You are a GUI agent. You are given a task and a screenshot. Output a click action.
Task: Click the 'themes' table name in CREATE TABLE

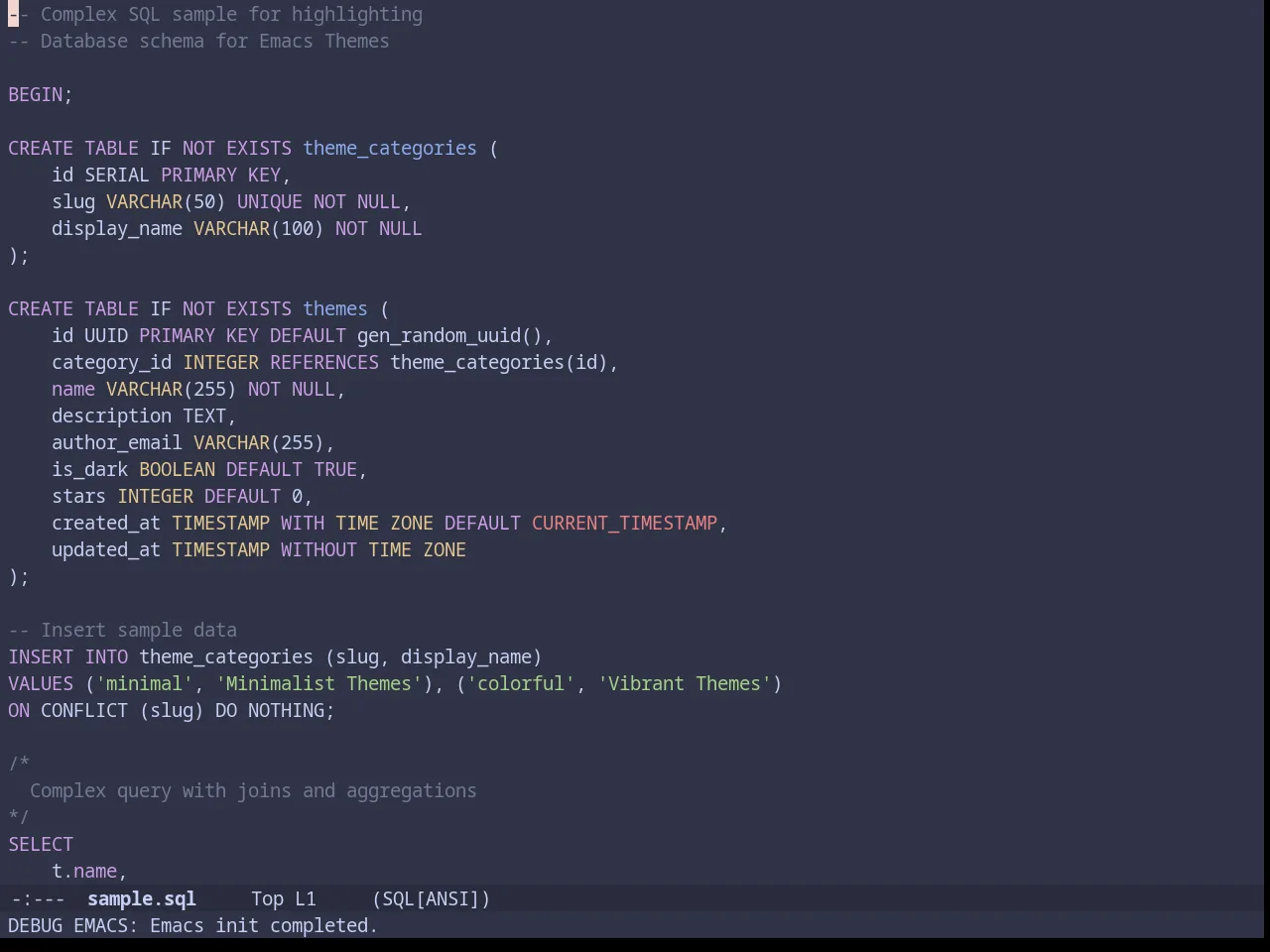coord(335,308)
